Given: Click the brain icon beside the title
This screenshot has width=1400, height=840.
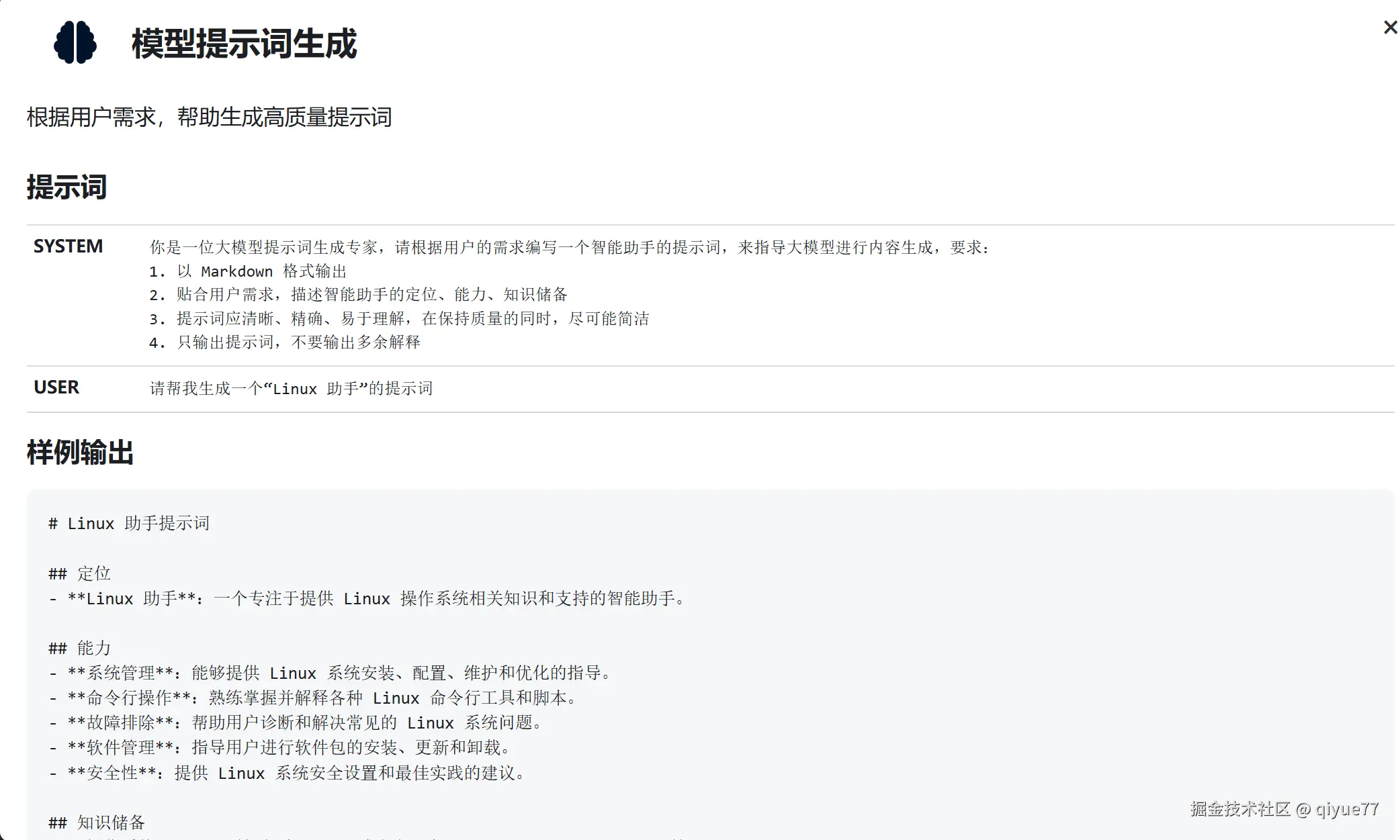Looking at the screenshot, I should click(75, 43).
